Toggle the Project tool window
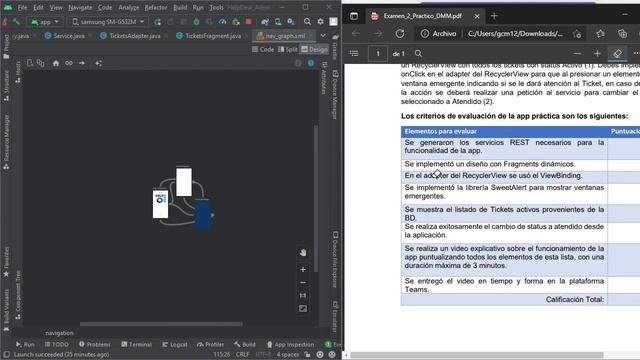Viewport: 640px width, 360px height. coord(6,46)
